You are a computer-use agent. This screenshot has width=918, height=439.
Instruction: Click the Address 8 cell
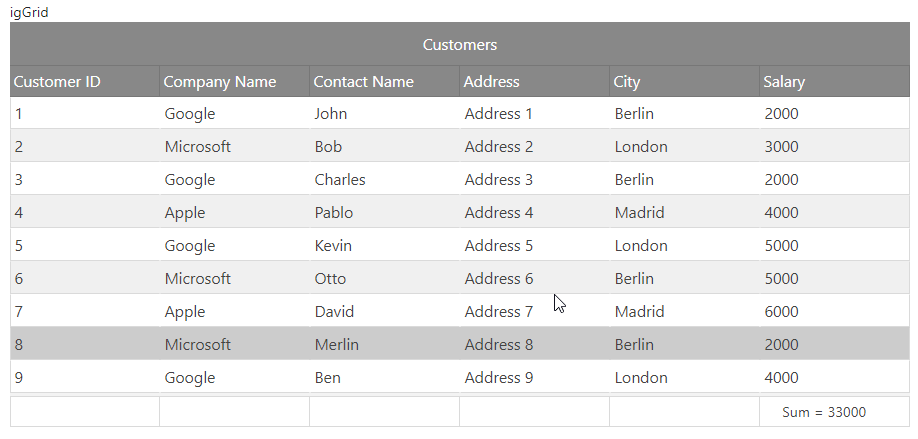[499, 345]
